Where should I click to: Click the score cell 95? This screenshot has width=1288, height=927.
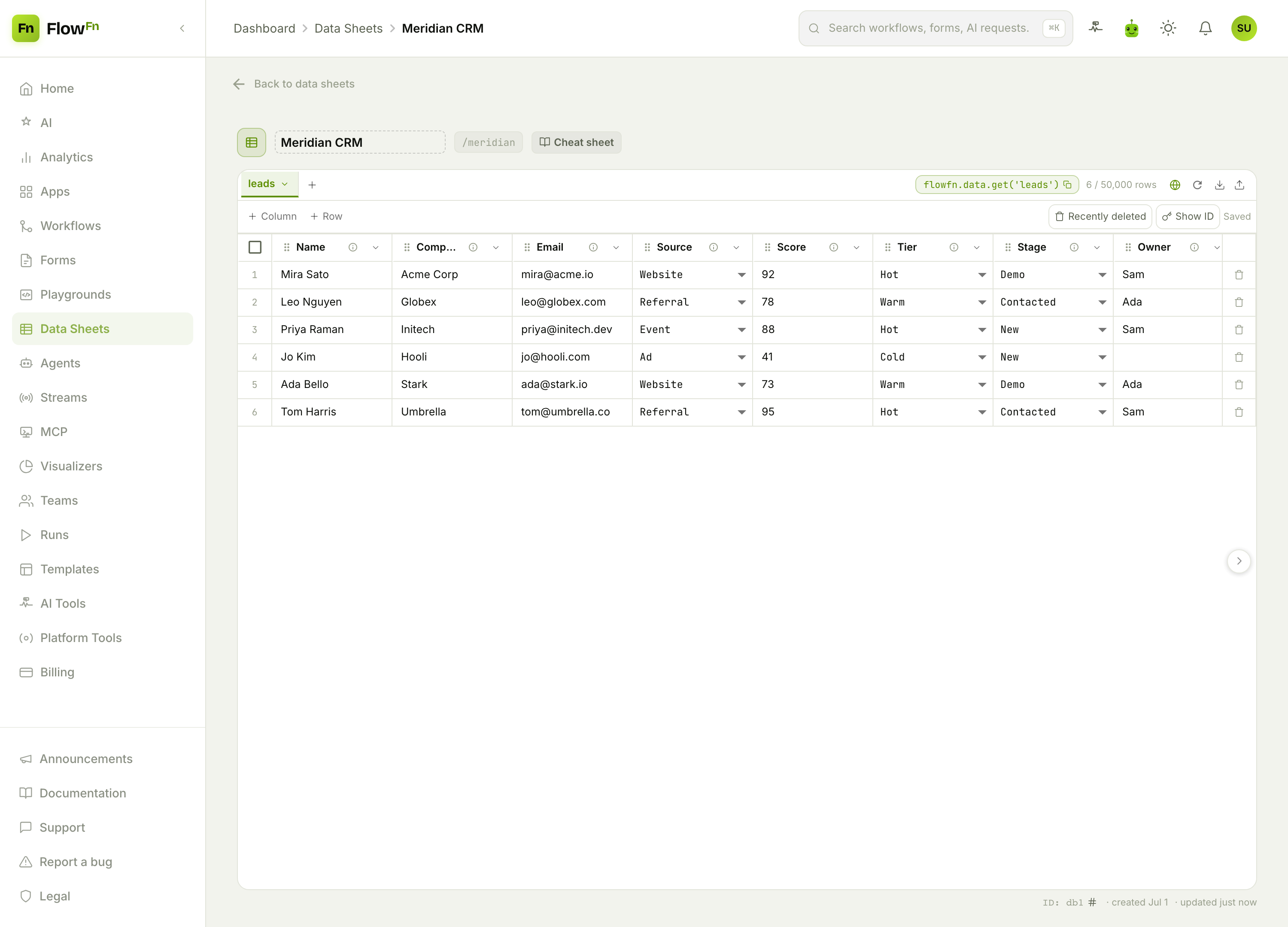tap(813, 412)
